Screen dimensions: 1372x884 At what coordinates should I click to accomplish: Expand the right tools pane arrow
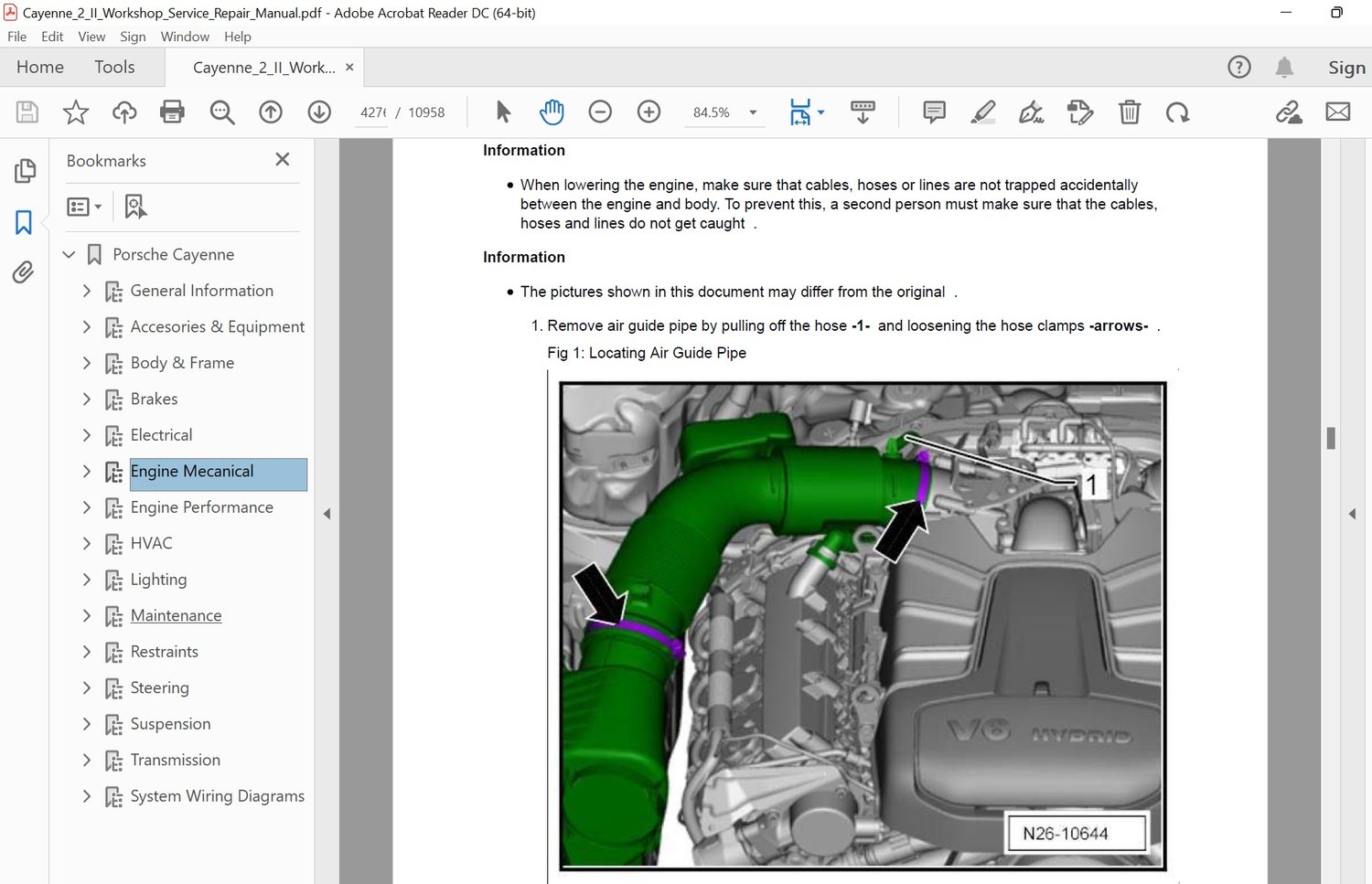pos(1352,514)
